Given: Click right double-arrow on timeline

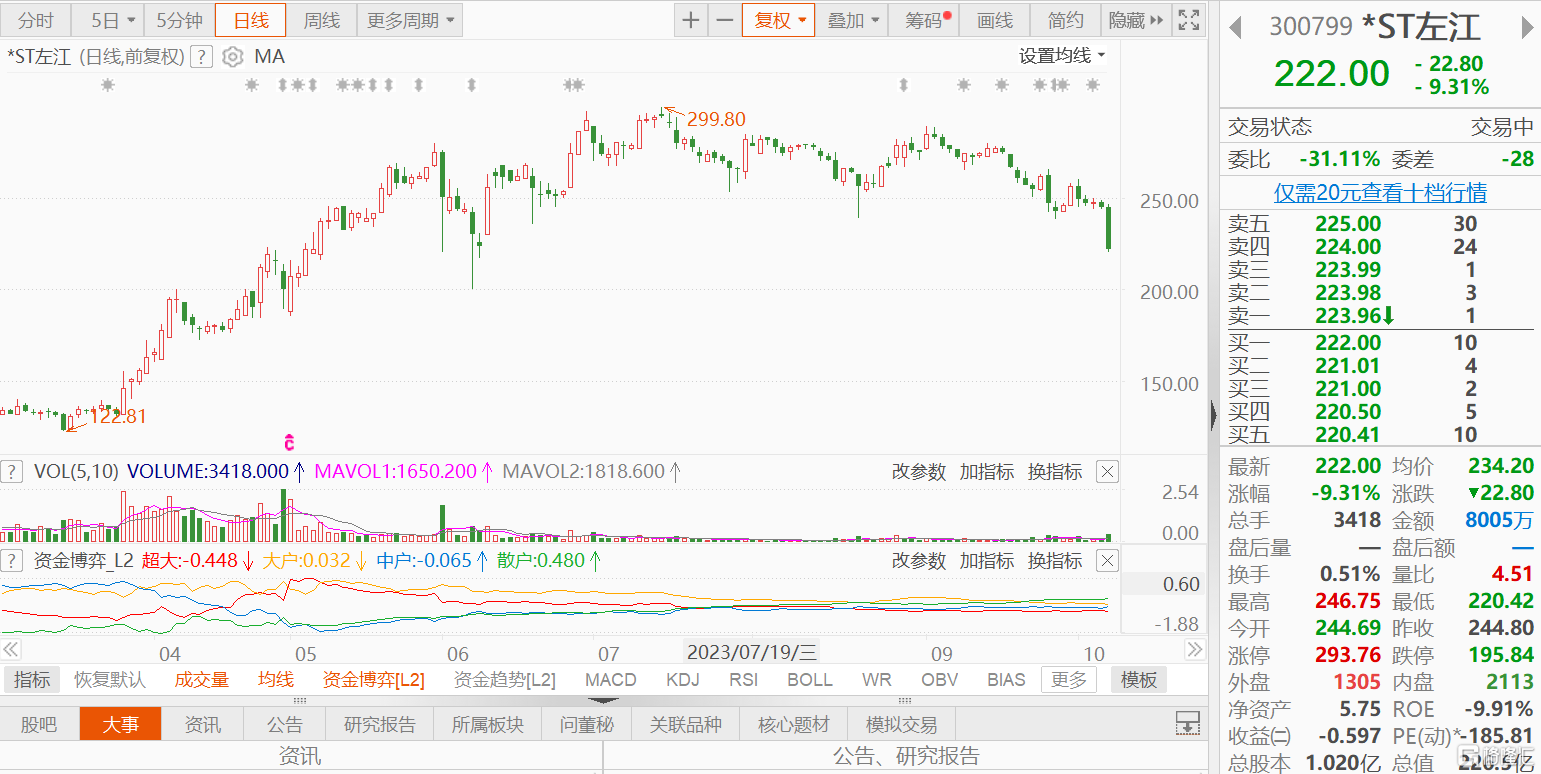Looking at the screenshot, I should coord(1194,650).
